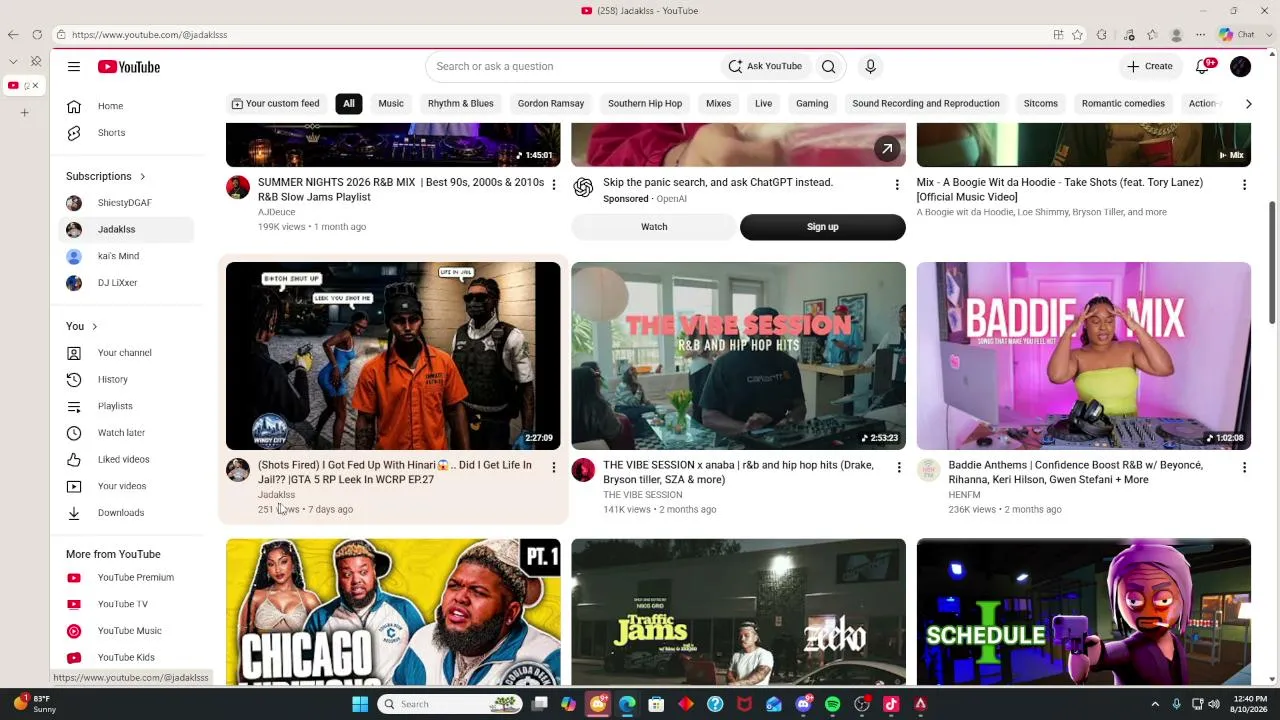The width and height of the screenshot is (1280, 720).
Task: Select the Rhythm & Blues chip
Action: (x=461, y=104)
